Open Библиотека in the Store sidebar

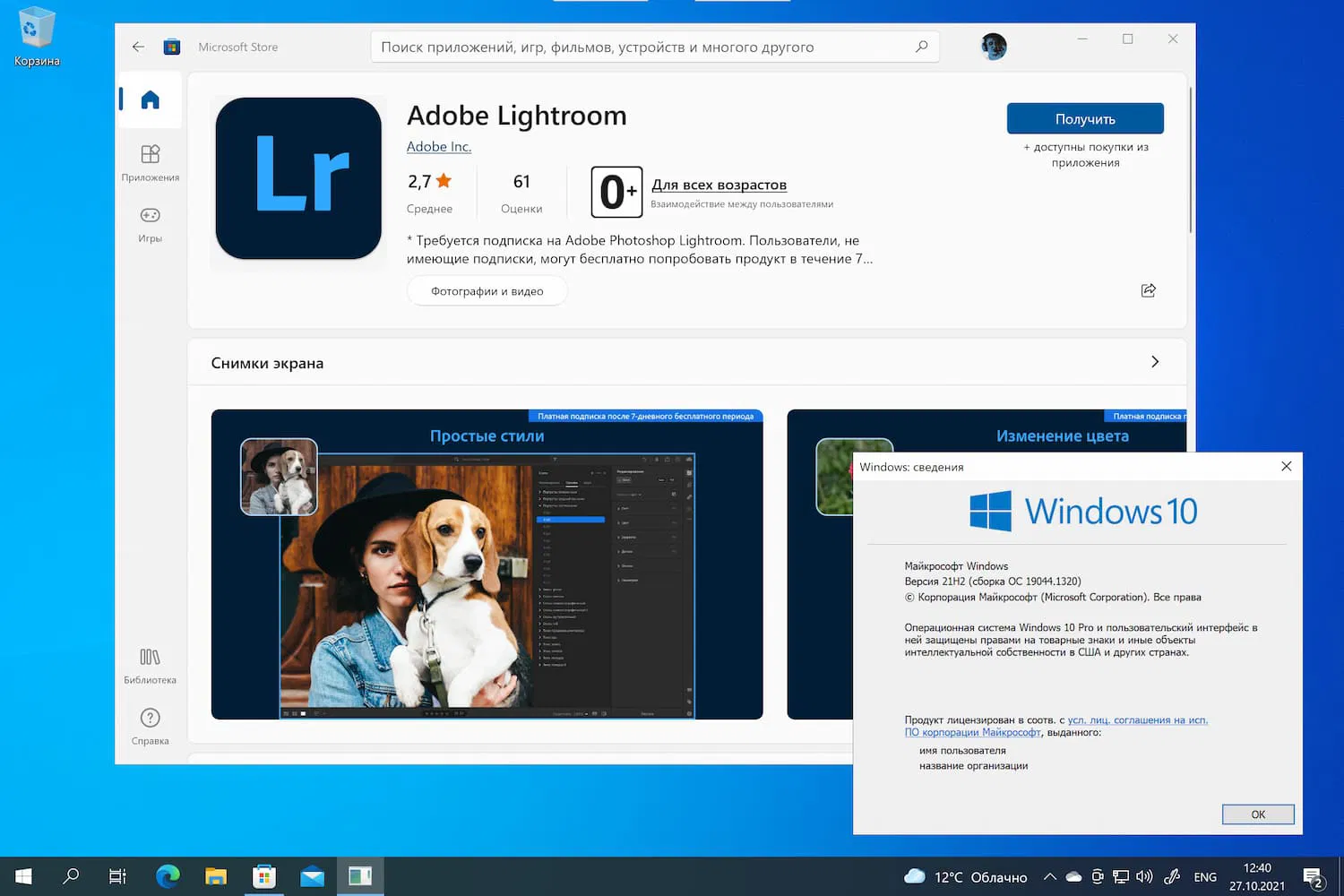(x=151, y=666)
